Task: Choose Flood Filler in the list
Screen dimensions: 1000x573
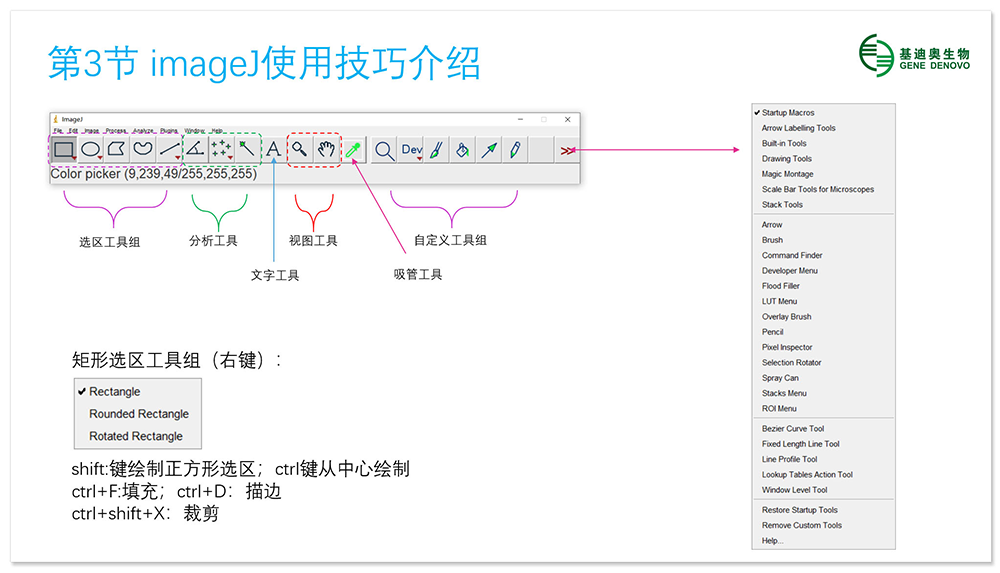Action: pos(823,286)
